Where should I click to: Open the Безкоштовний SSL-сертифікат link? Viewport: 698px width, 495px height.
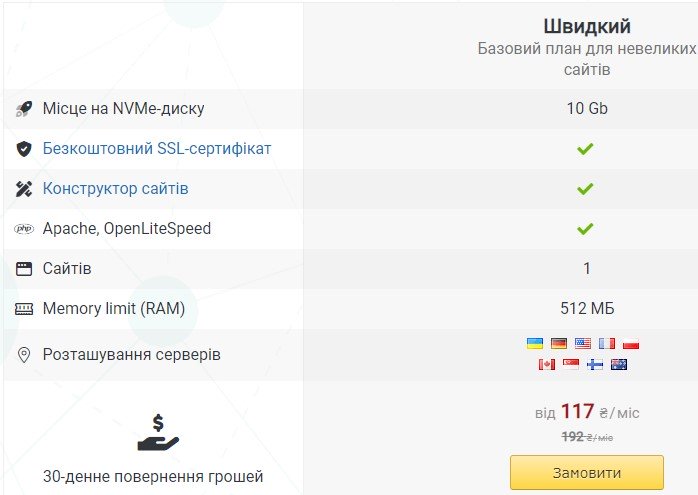click(x=157, y=149)
